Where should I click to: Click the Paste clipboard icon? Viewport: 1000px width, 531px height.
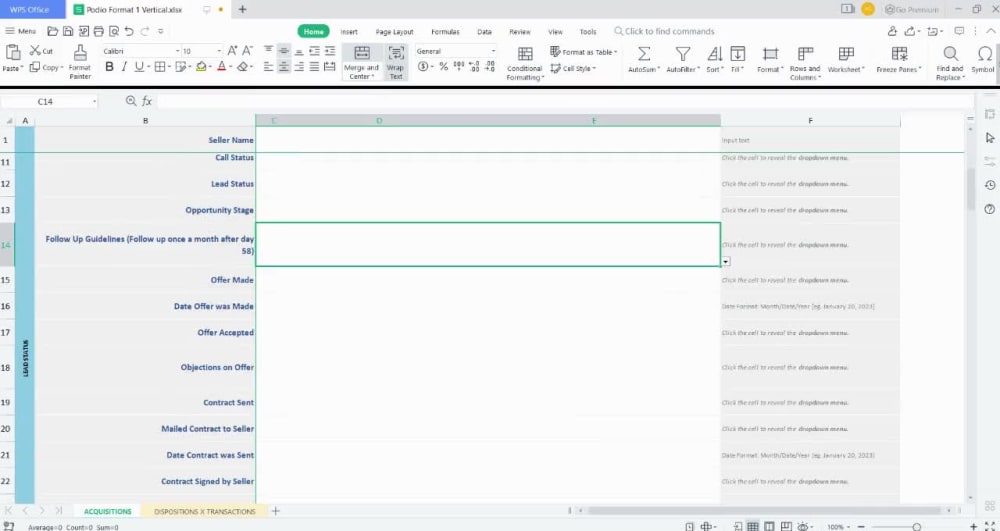12,53
